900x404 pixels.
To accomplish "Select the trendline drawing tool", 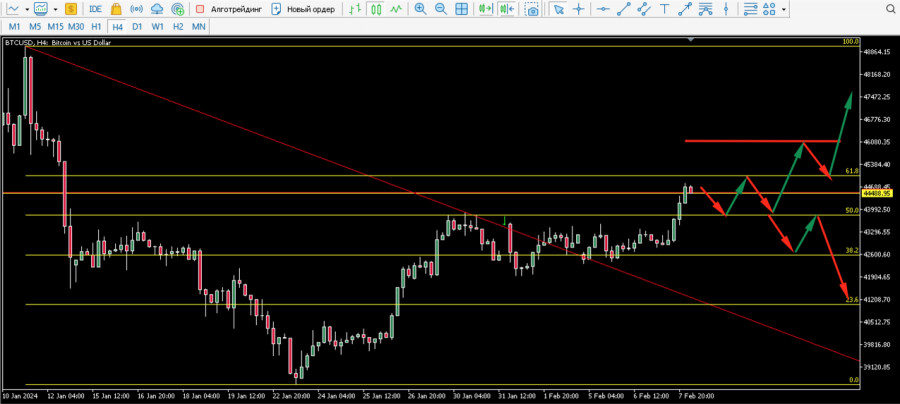I will 623,9.
